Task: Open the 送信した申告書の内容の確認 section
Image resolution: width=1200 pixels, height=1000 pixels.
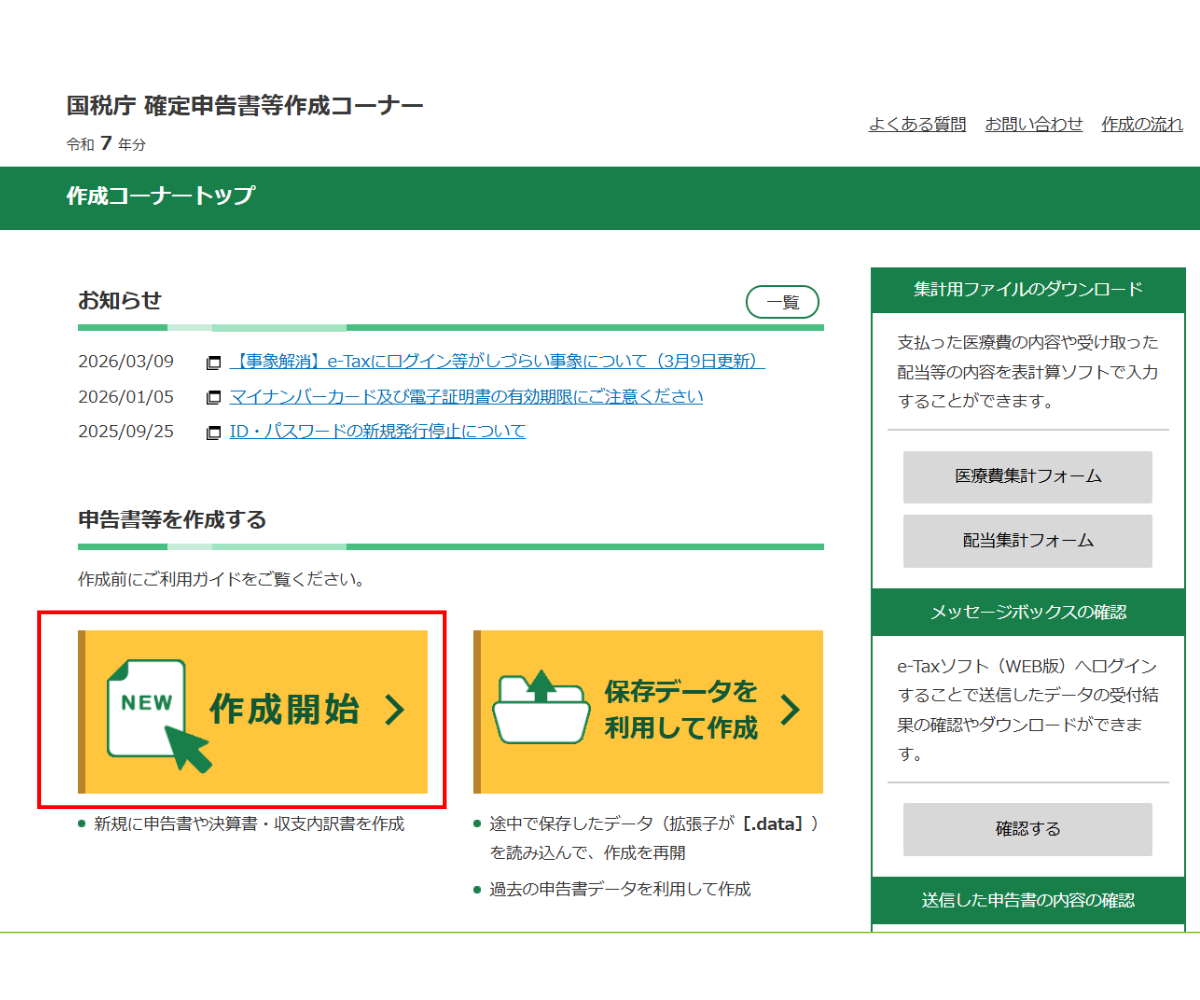Action: 1027,900
